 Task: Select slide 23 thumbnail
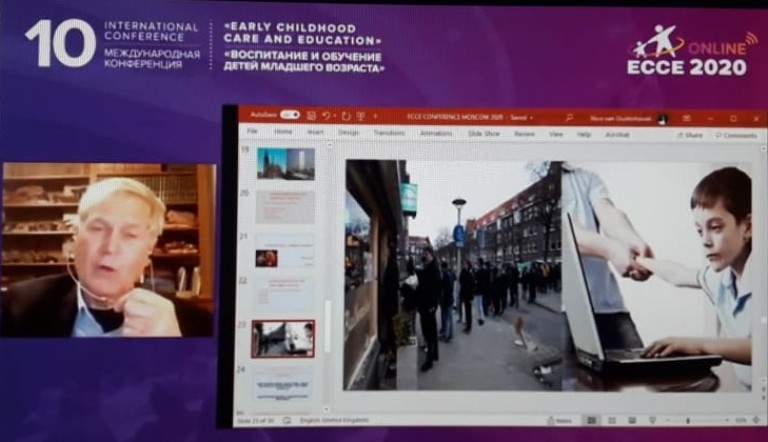point(283,339)
